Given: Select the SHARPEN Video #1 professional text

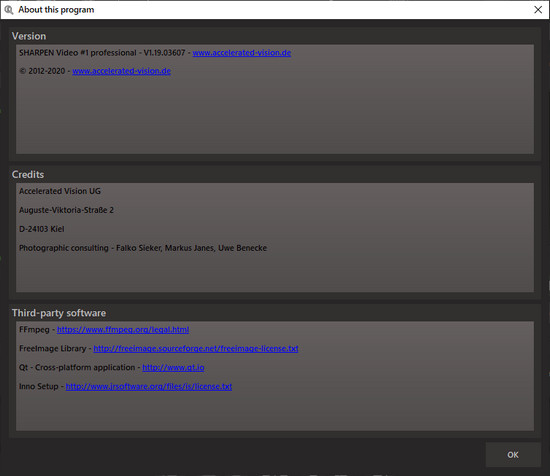Looking at the screenshot, I should [x=78, y=53].
